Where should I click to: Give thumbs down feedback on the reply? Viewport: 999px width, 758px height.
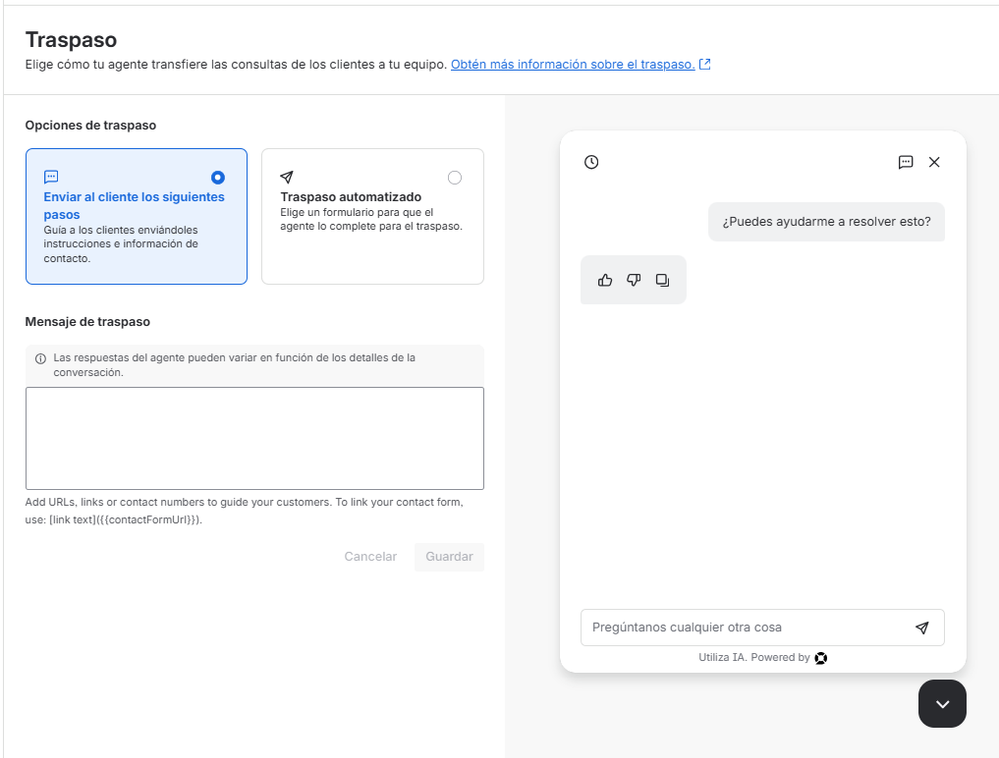pos(633,280)
